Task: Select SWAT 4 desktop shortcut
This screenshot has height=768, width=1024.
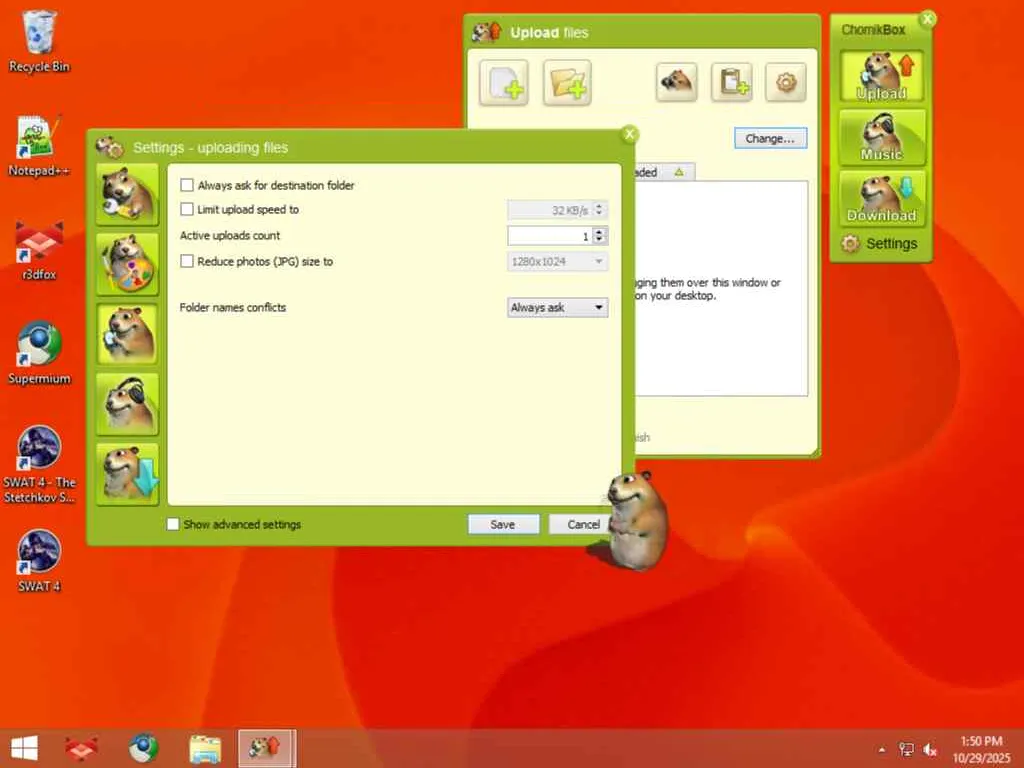Action: 39,560
